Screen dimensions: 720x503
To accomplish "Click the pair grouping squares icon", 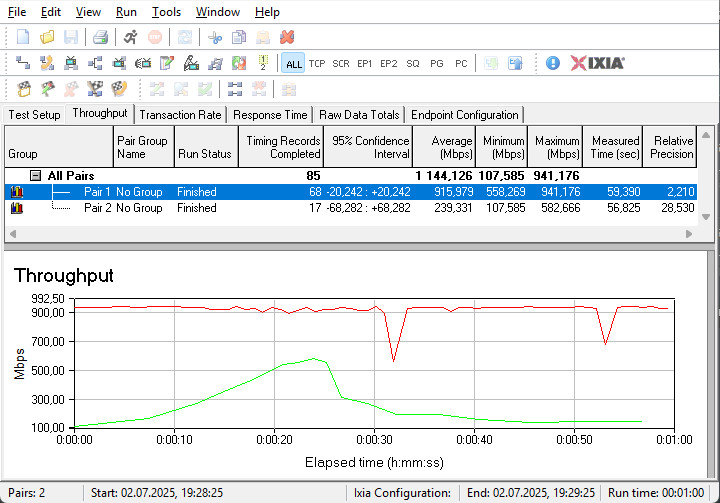I will pyautogui.click(x=235, y=89).
